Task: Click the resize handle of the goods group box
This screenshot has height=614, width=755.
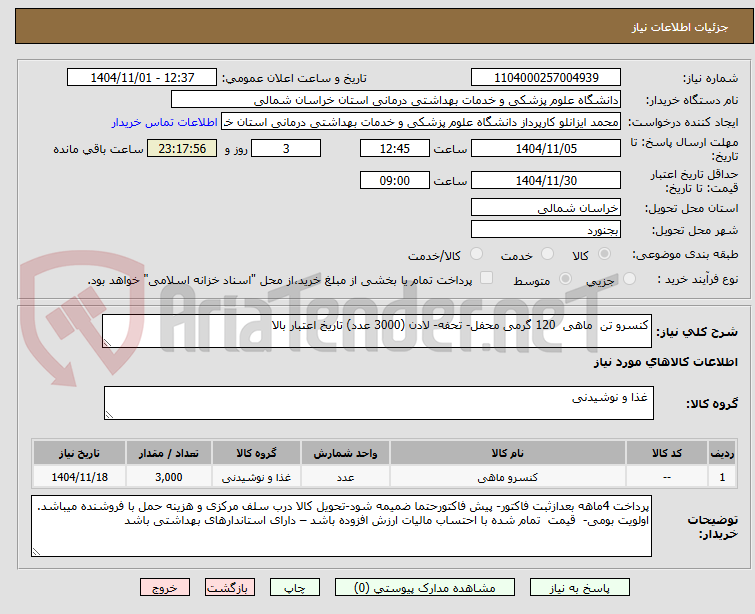Action: coord(109,414)
